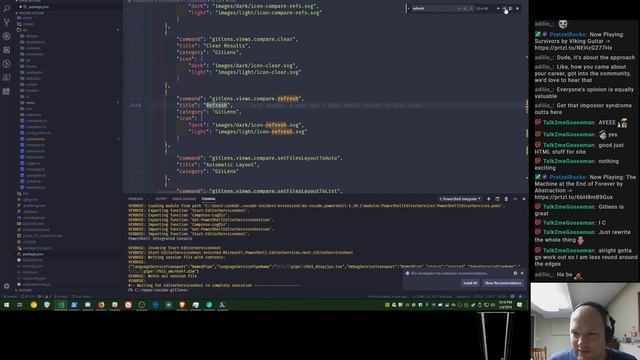
Task: Click code text "gitlens.views.compare.setFilesLayoutToAuto"
Action: pos(276,158)
